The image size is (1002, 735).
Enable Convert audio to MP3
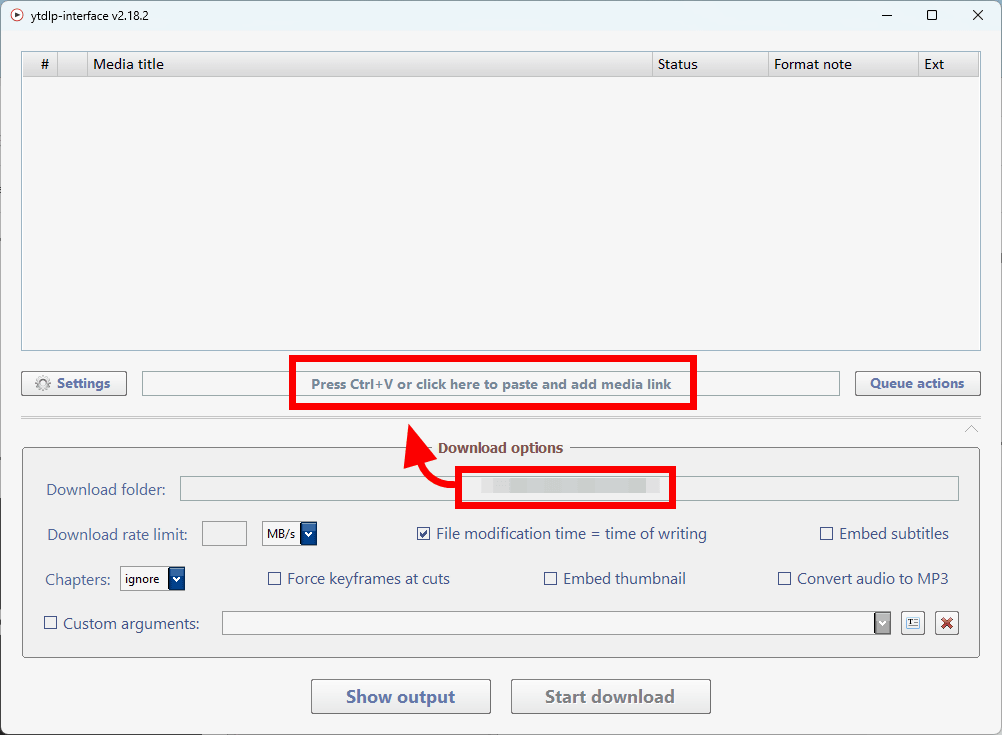click(784, 579)
